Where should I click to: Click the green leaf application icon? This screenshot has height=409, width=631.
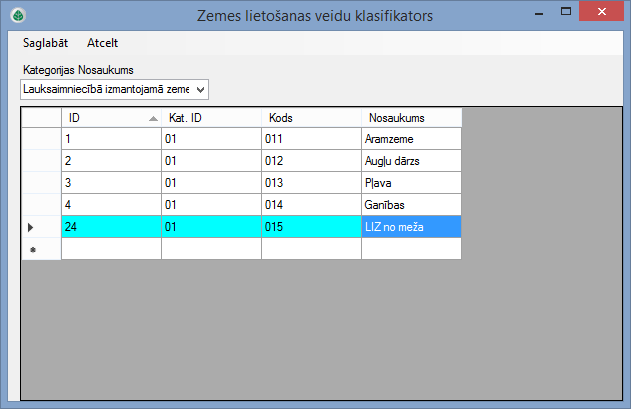coord(18,15)
